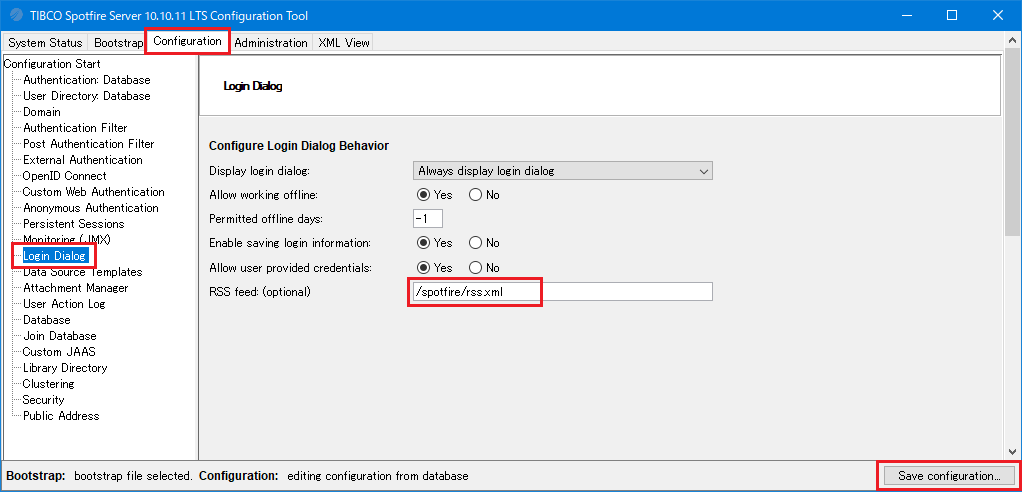The width and height of the screenshot is (1022, 492).
Task: Click the Permitted offline days field
Action: [428, 218]
